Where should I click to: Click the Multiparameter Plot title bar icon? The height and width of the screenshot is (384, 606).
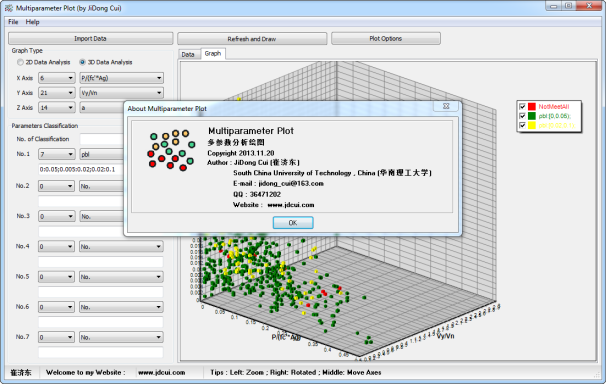[x=9, y=8]
